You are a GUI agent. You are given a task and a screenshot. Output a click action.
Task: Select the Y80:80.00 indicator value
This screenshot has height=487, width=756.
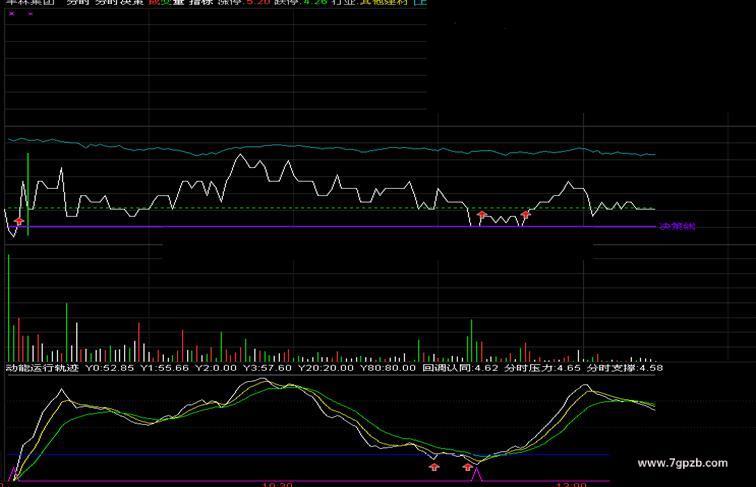388,368
